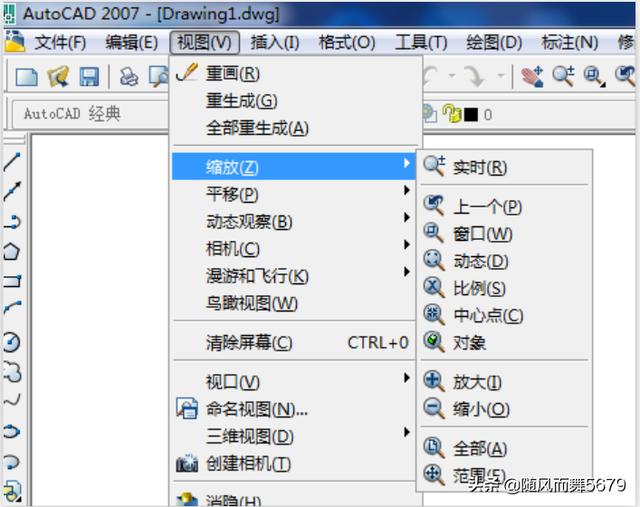Click the Open file toolbar icon
Image resolution: width=640 pixels, height=507 pixels.
(58, 76)
